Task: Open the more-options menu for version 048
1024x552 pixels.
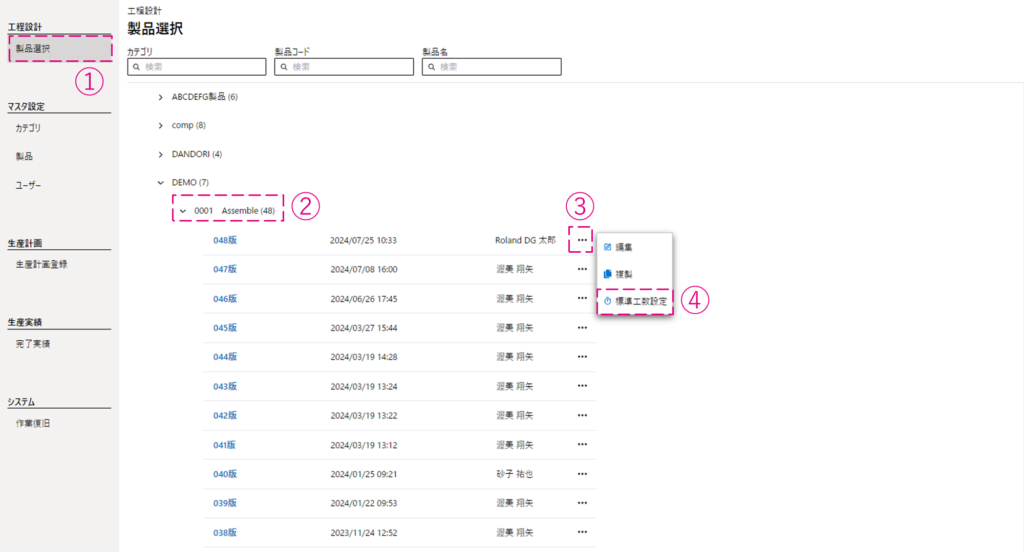Action: (x=581, y=240)
